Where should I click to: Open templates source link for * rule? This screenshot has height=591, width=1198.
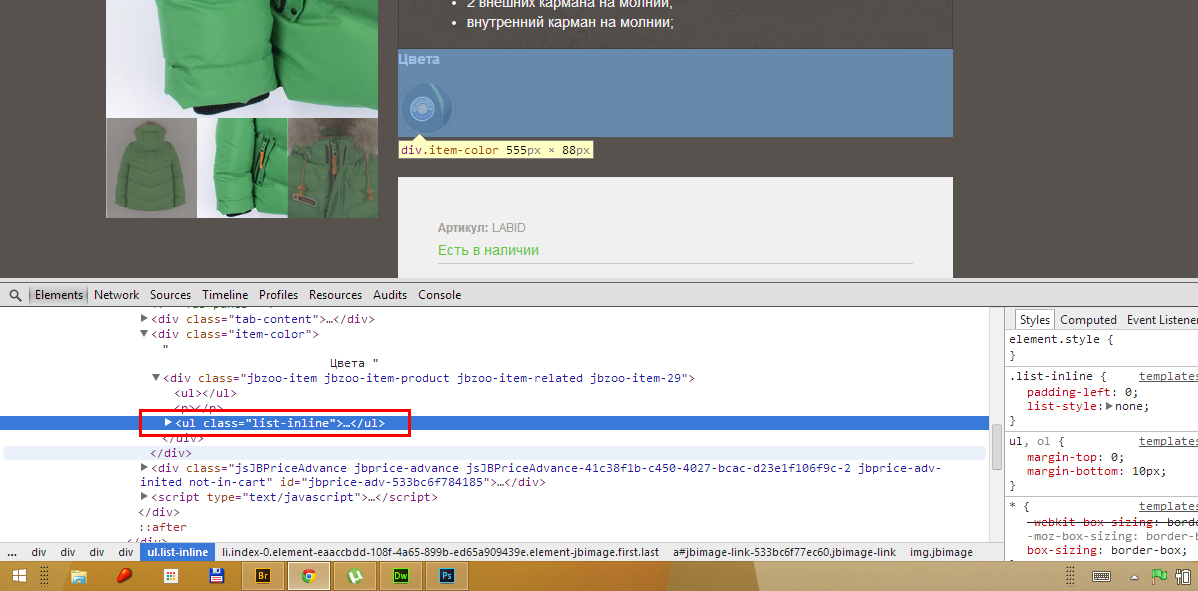(1168, 506)
